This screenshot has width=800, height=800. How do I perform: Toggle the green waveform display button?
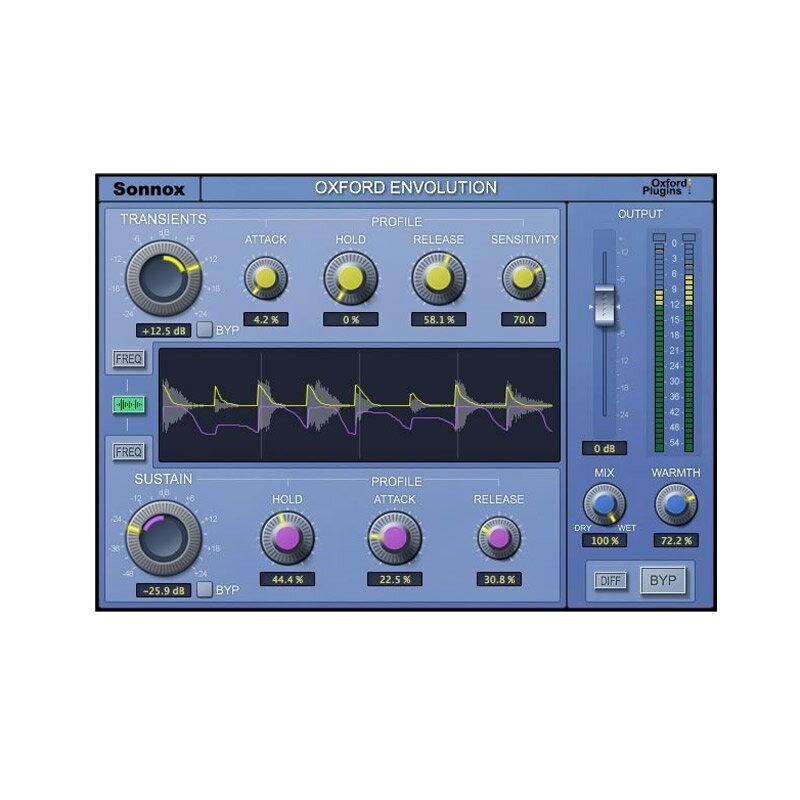128,405
